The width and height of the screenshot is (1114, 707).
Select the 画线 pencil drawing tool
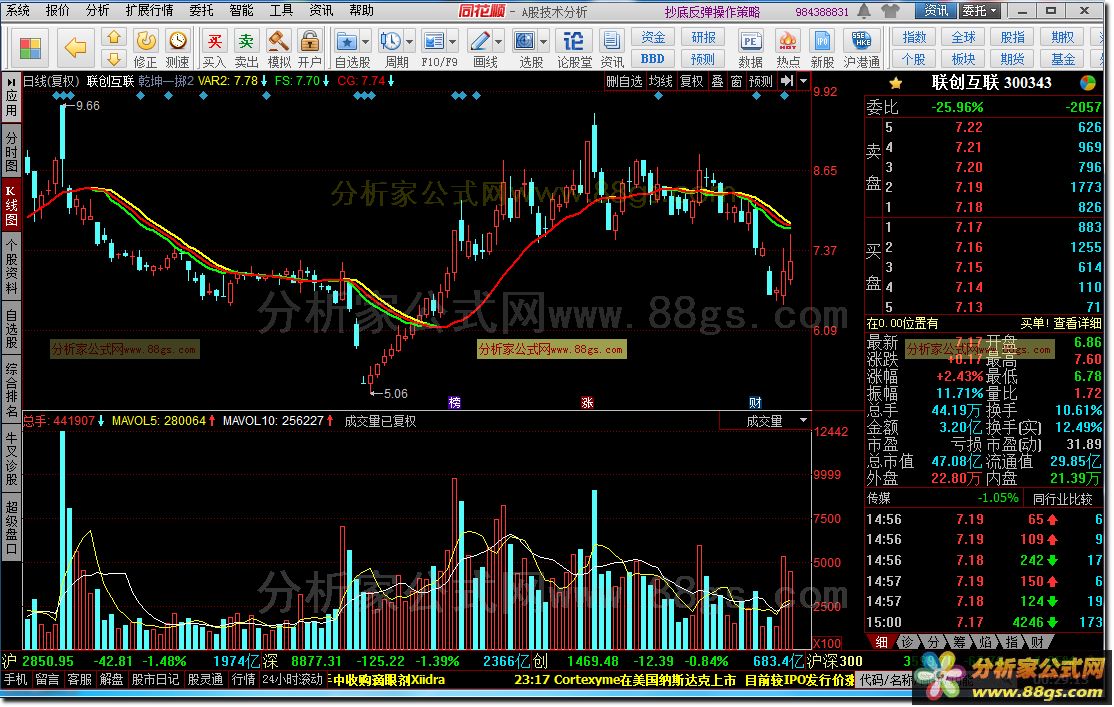480,41
